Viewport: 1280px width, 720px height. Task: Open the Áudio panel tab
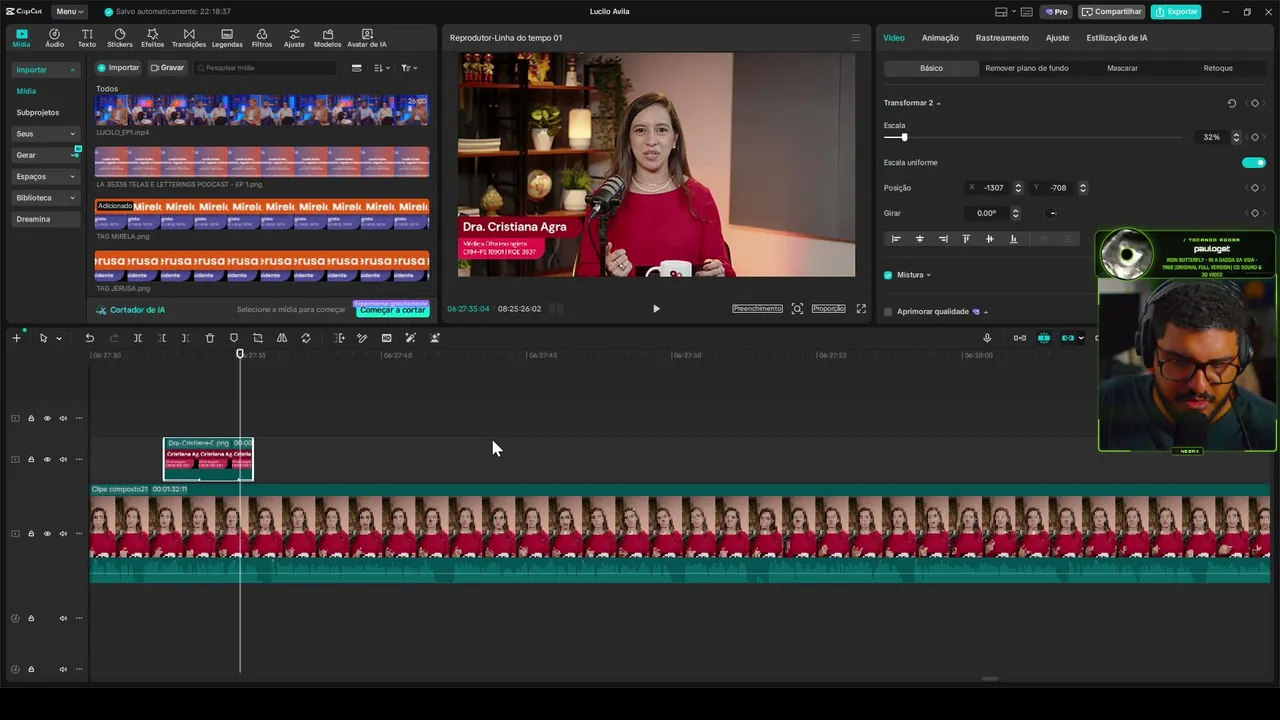pyautogui.click(x=54, y=38)
